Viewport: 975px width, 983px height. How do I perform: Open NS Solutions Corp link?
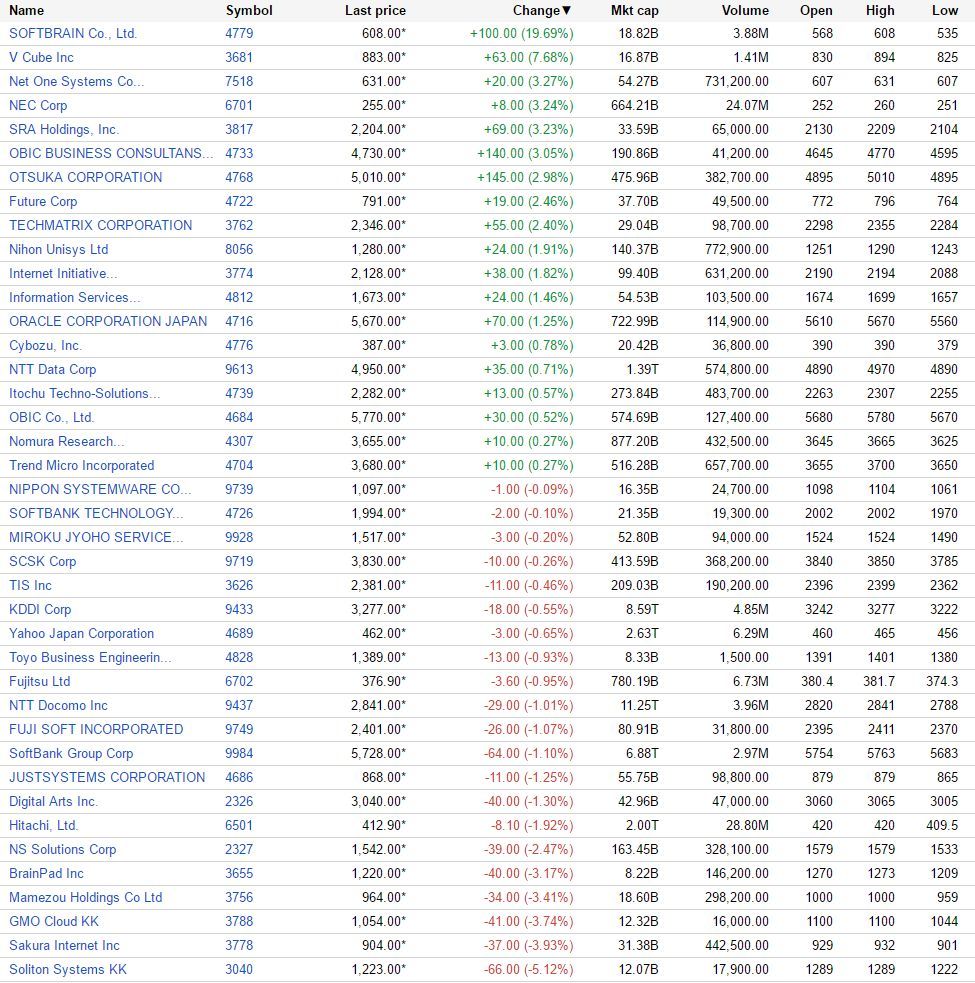pos(63,850)
